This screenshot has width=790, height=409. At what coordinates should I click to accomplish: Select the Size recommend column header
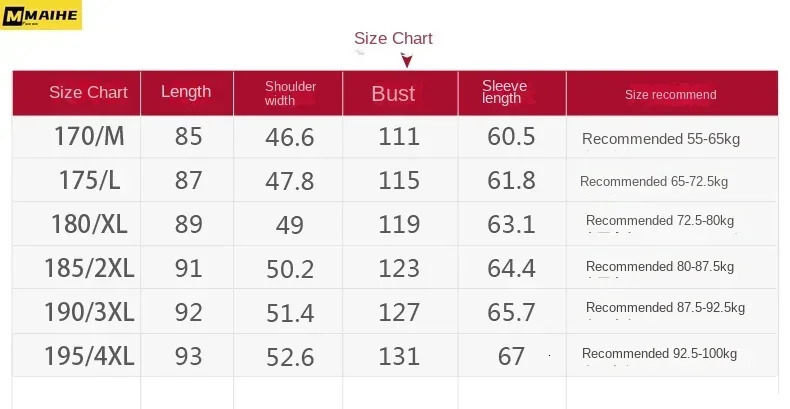pos(670,95)
